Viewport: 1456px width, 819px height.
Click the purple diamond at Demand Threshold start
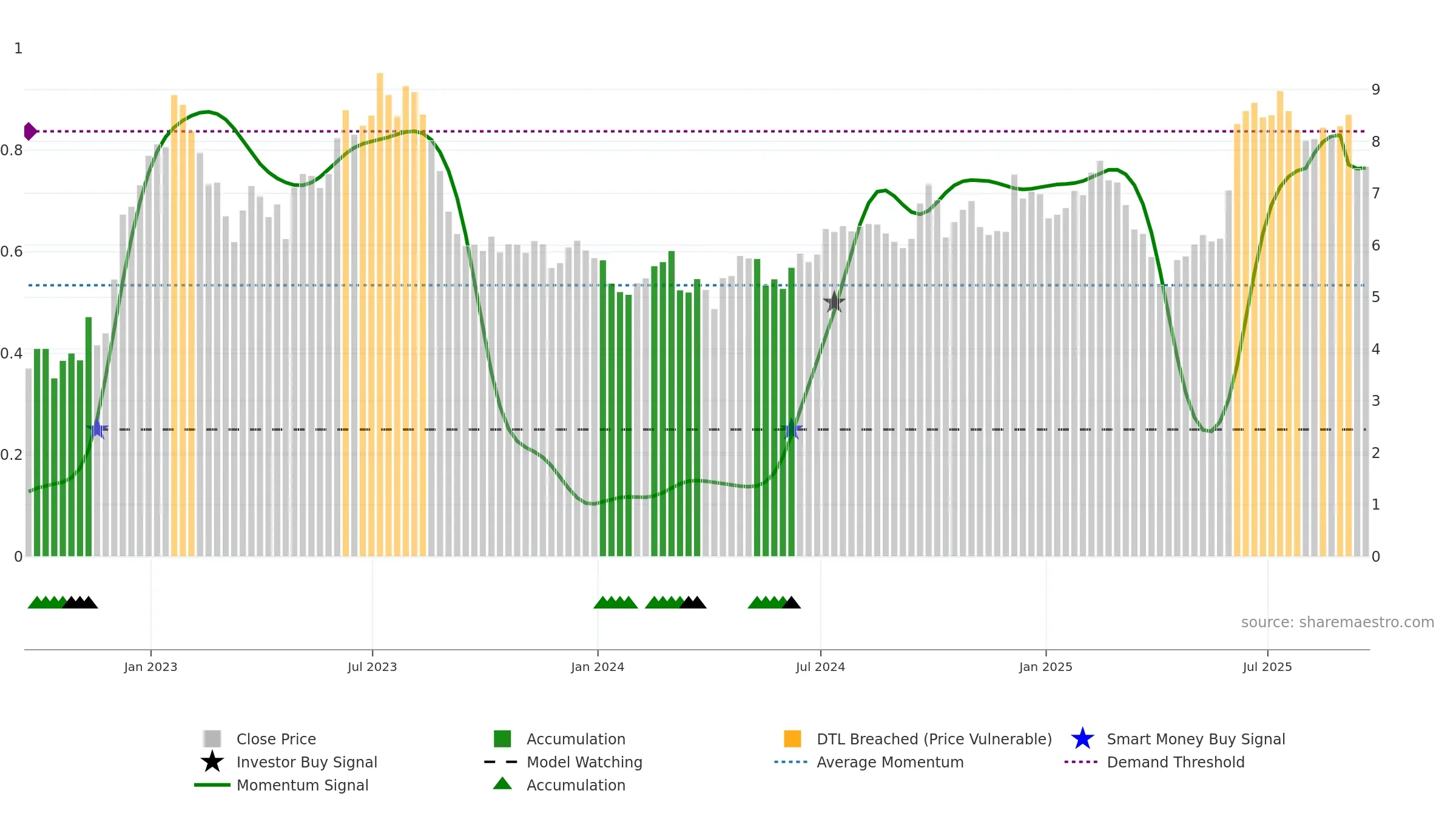(30, 131)
